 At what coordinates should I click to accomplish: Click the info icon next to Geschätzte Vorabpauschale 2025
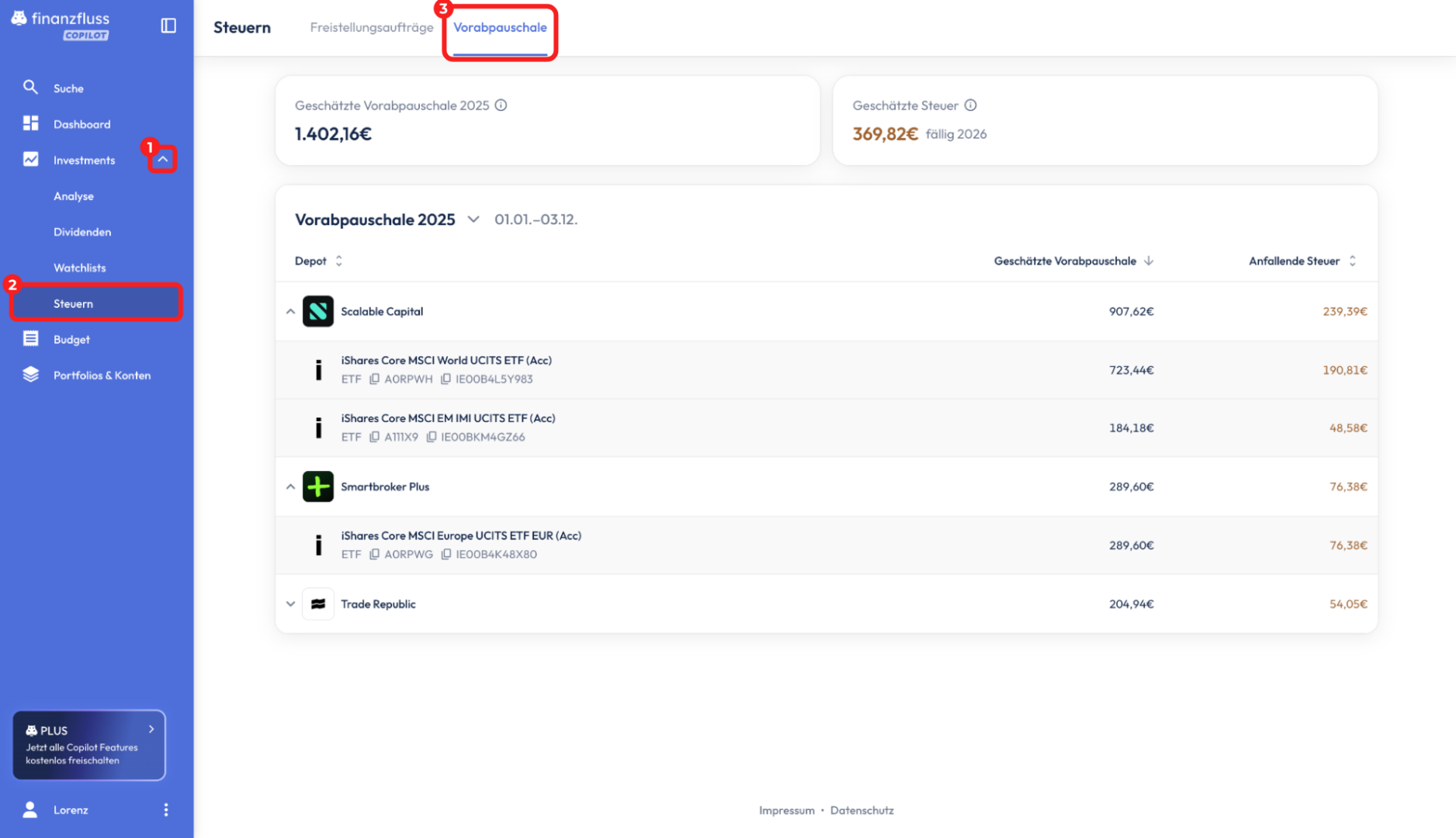point(501,106)
